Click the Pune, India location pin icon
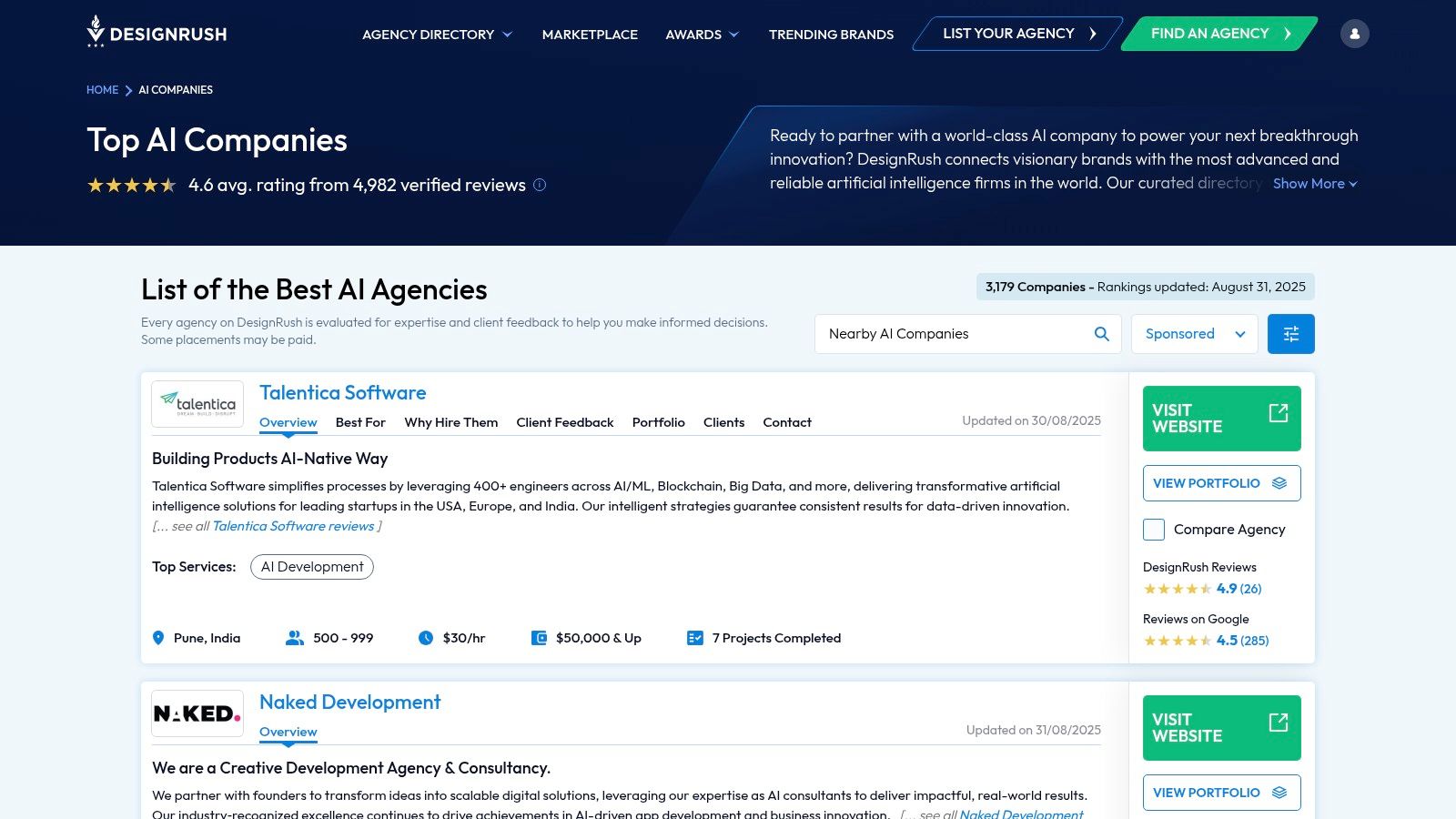 click(158, 638)
